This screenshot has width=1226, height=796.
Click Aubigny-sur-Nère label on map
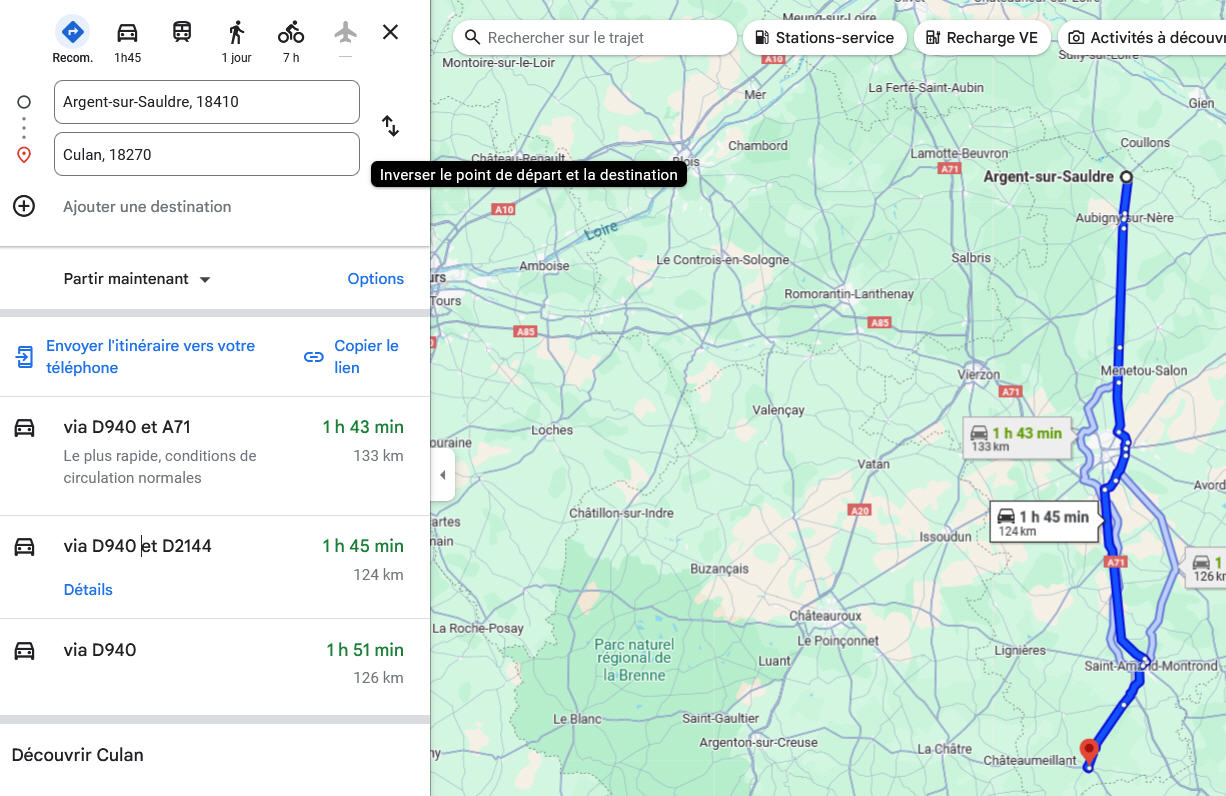click(x=1124, y=218)
